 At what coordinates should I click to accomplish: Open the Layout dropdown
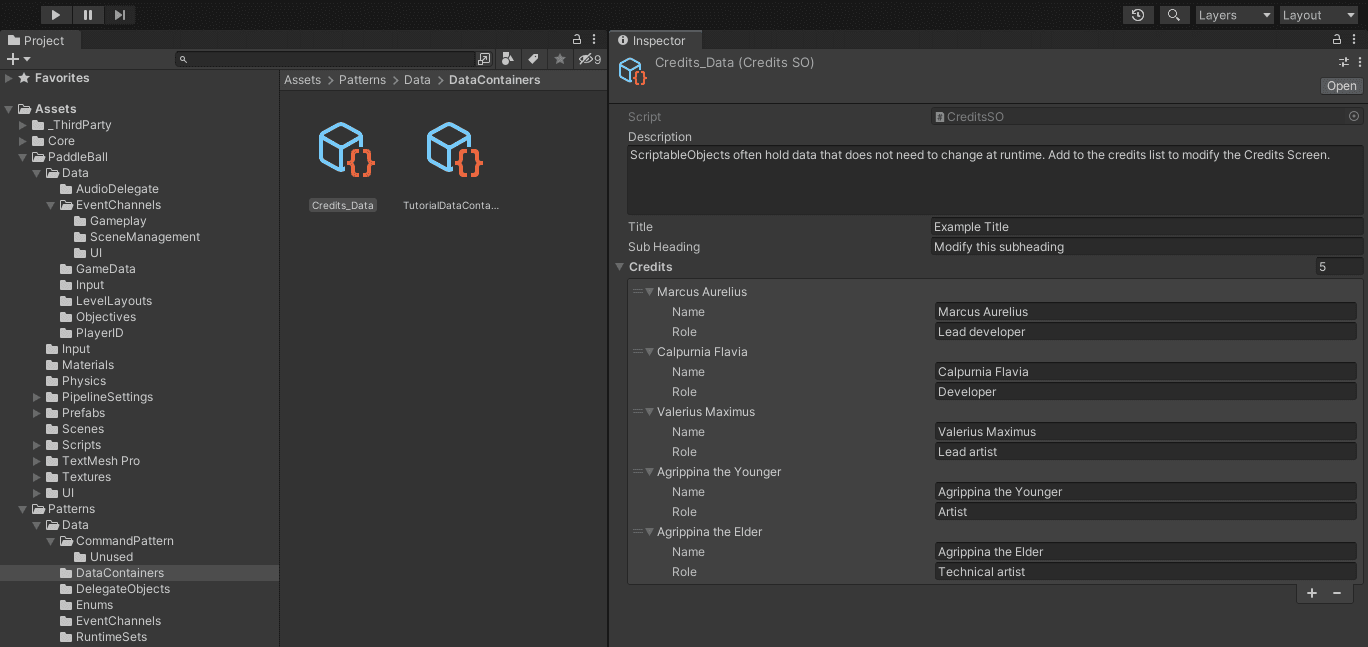(x=1317, y=15)
